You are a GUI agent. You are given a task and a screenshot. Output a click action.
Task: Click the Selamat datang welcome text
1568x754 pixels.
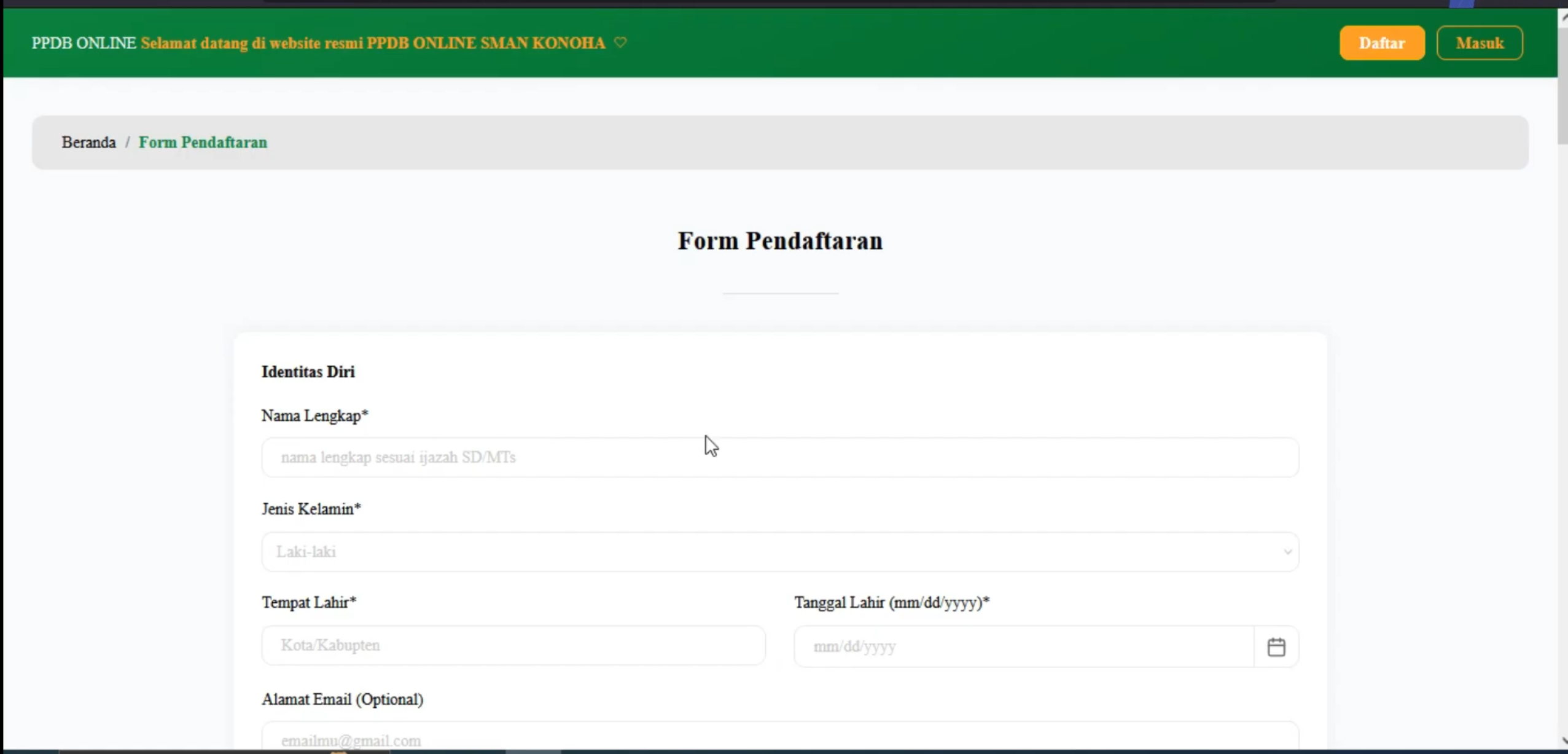click(x=373, y=43)
